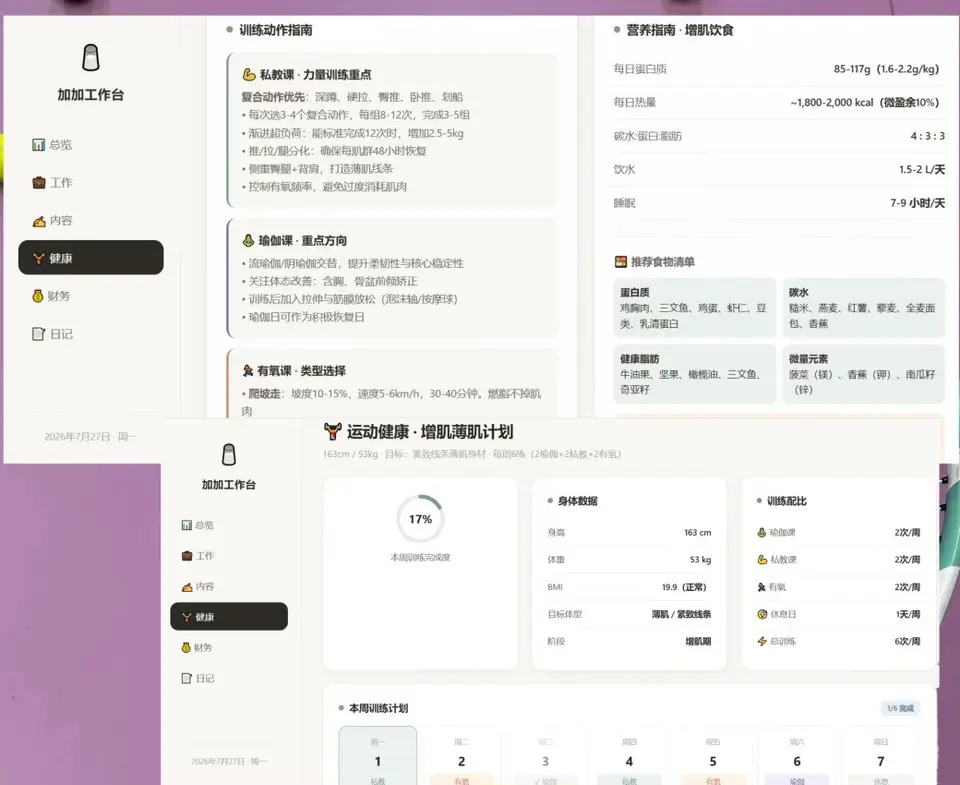Click sleepy face icon in 休息日 row
Viewport: 960px width, 785px height.
coord(762,614)
